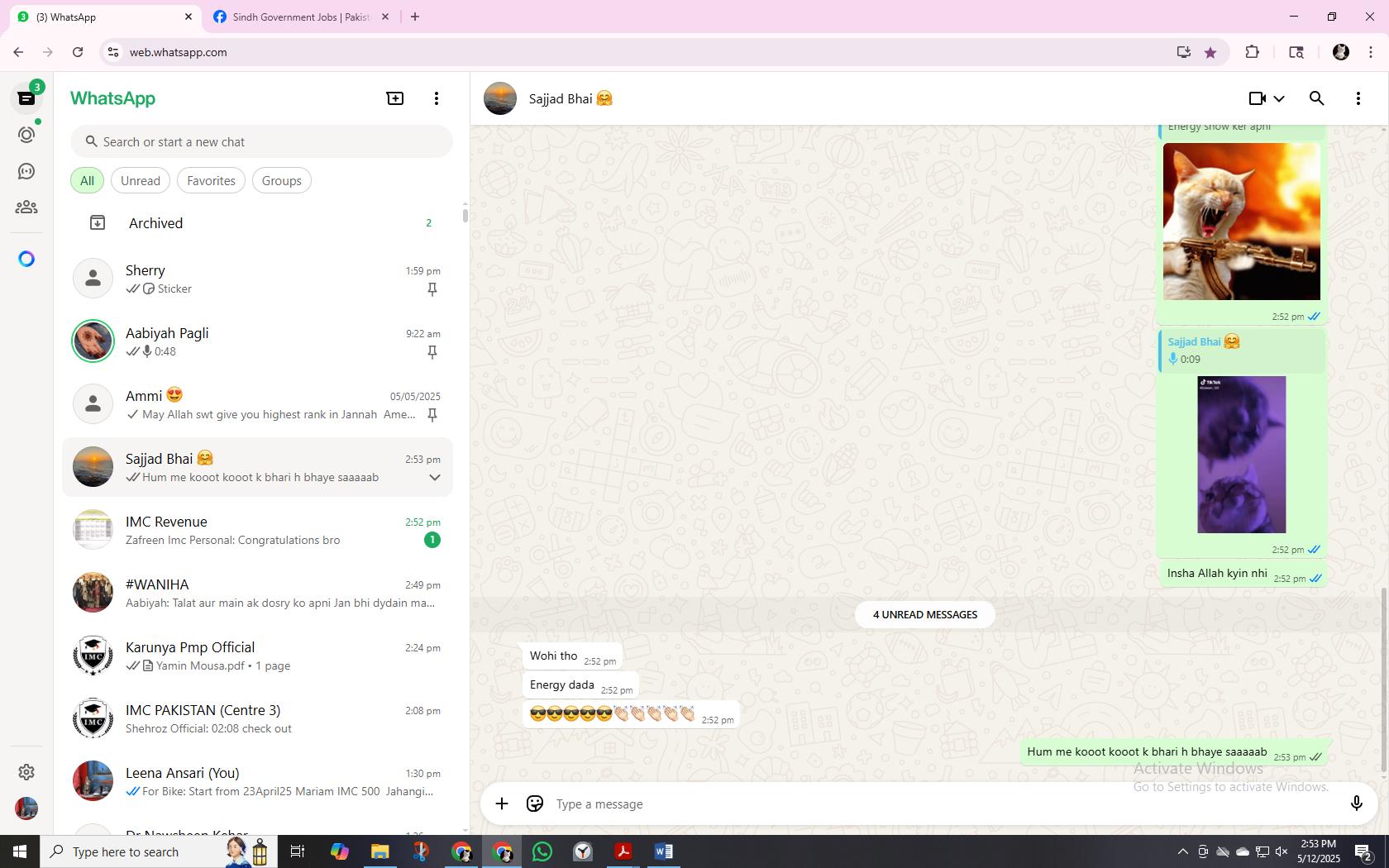Open Meta AI circle icon

(x=26, y=260)
